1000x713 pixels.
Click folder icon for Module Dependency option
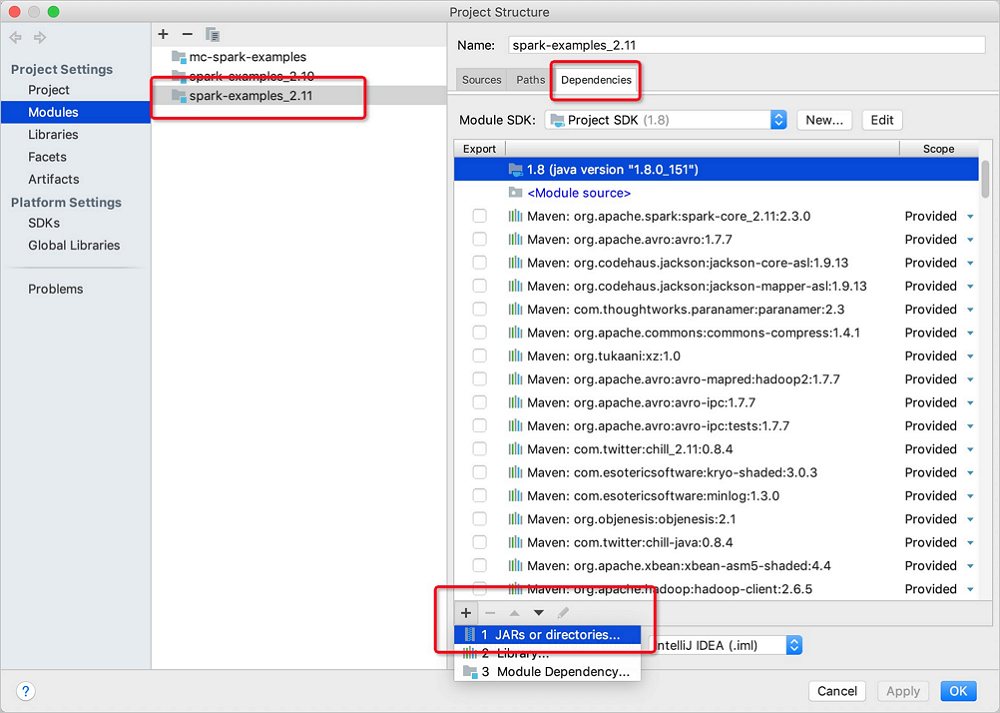(470, 672)
